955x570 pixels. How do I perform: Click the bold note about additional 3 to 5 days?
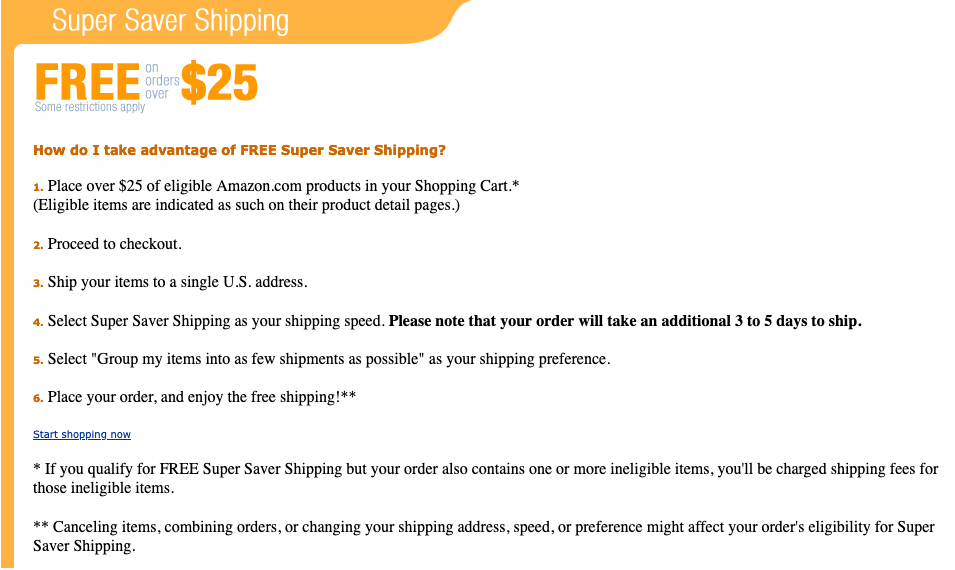click(625, 321)
